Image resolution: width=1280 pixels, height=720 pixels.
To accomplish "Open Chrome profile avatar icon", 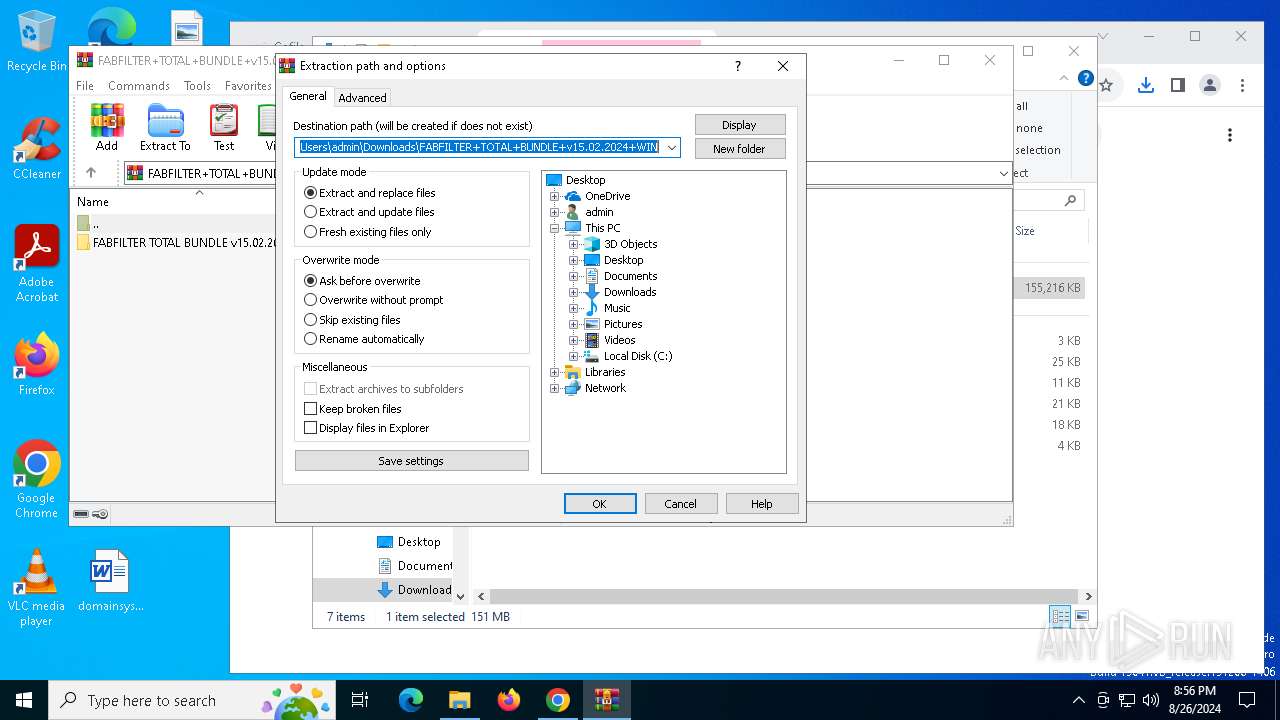I will coord(1210,85).
